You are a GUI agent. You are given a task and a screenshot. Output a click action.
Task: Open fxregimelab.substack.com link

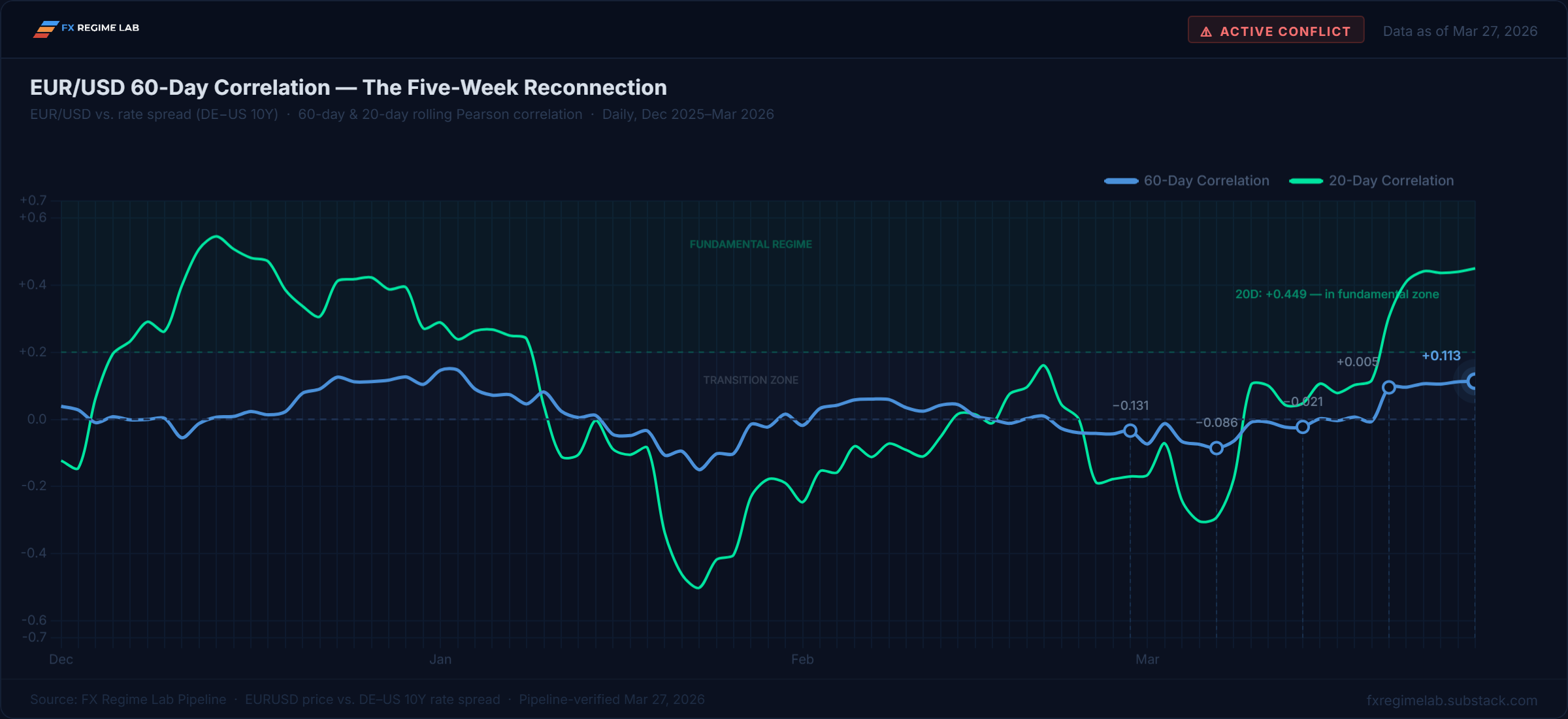(x=1452, y=700)
